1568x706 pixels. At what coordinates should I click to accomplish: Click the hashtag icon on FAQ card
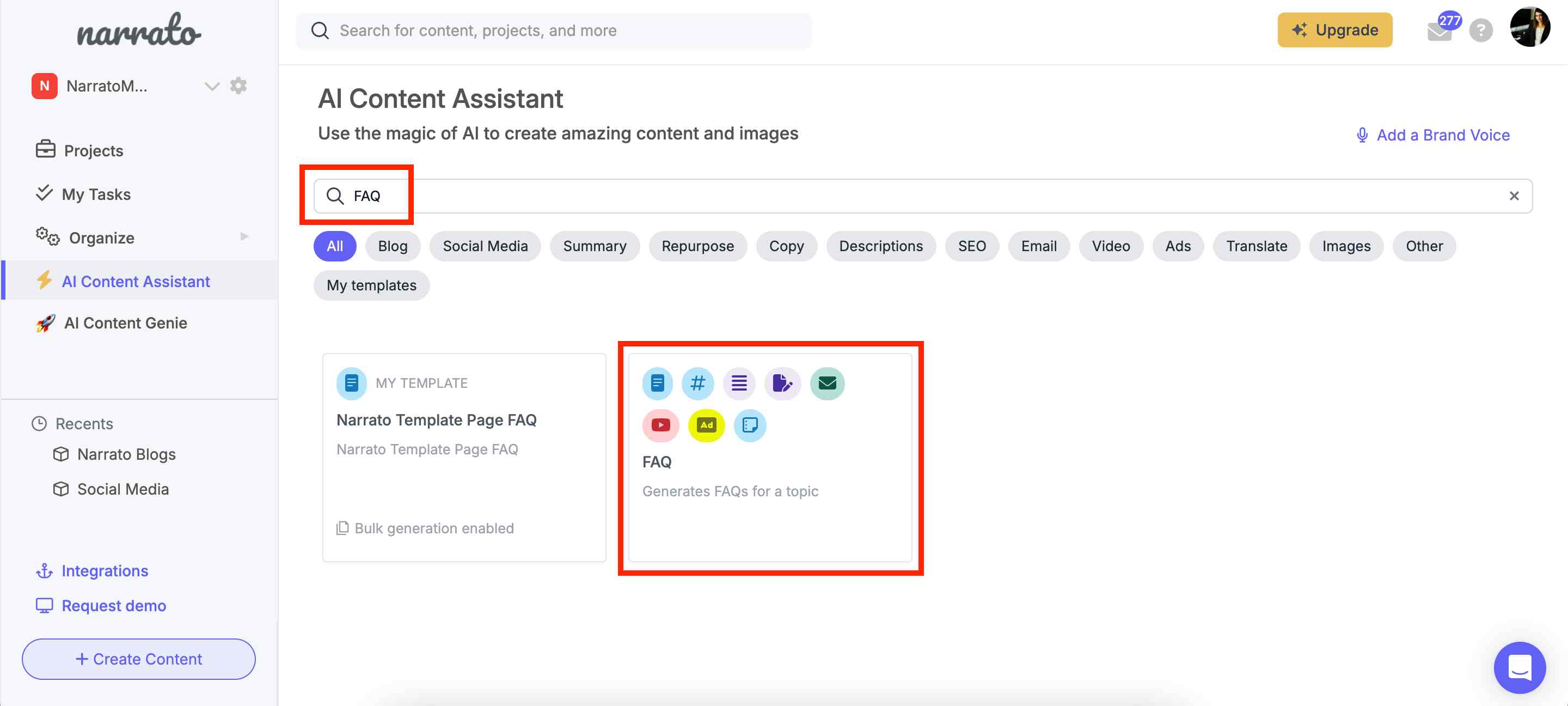coord(697,383)
